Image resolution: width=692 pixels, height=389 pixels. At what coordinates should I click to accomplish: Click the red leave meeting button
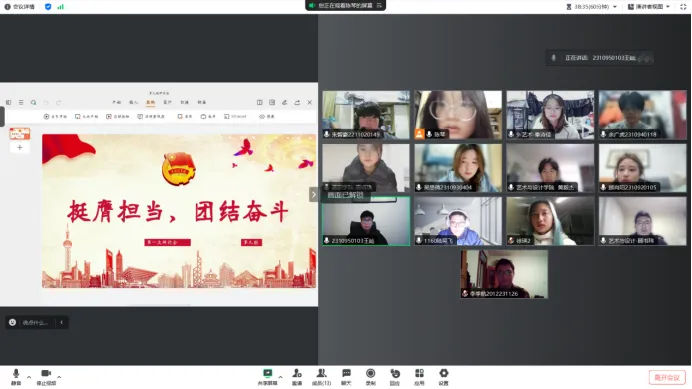(x=667, y=378)
